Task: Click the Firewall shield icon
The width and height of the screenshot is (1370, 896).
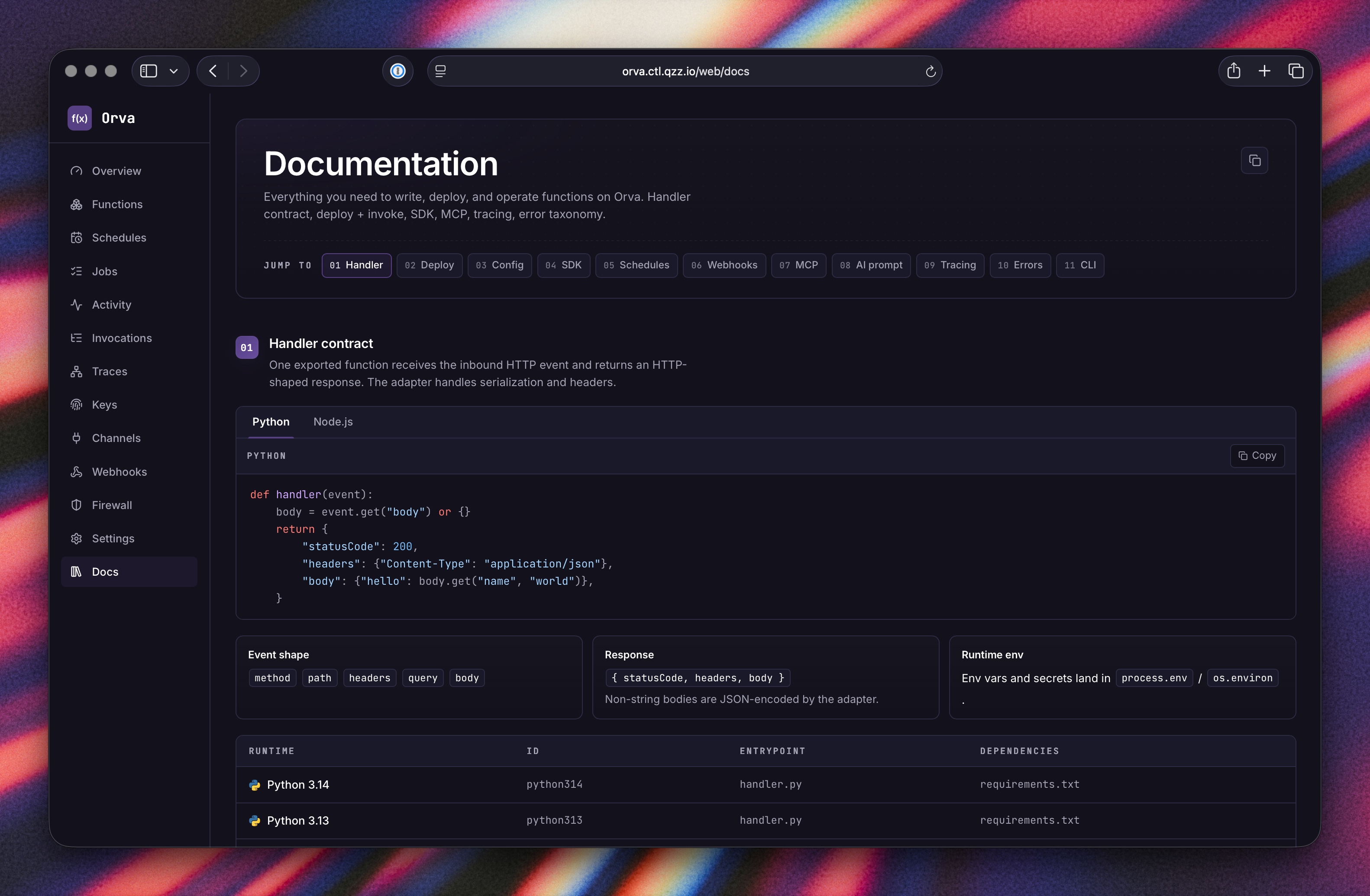Action: pos(77,505)
